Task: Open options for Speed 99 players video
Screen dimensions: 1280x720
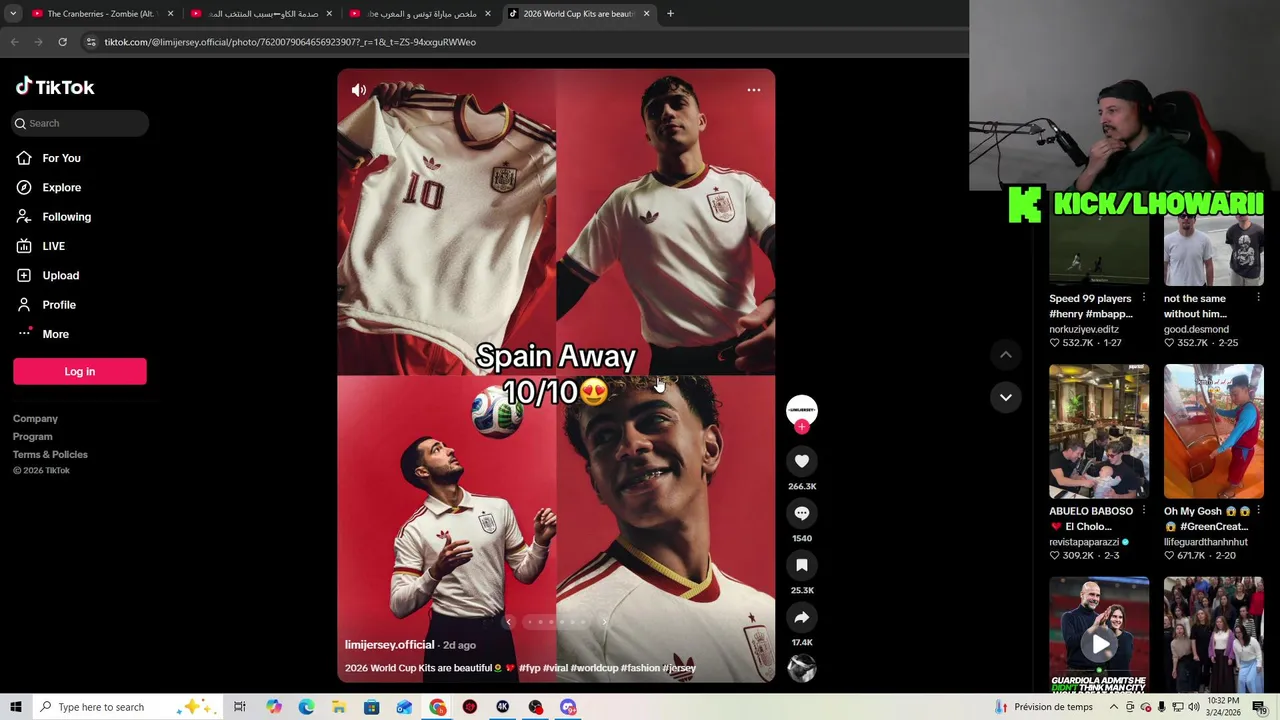Action: tap(1144, 298)
